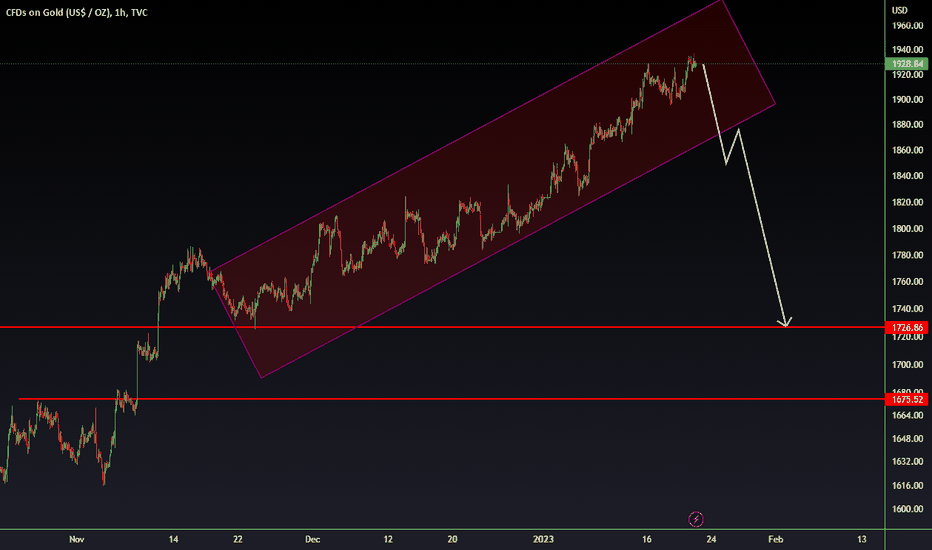Select the red 1675.52 price level label
Image resolution: width=932 pixels, height=550 pixels.
906,400
